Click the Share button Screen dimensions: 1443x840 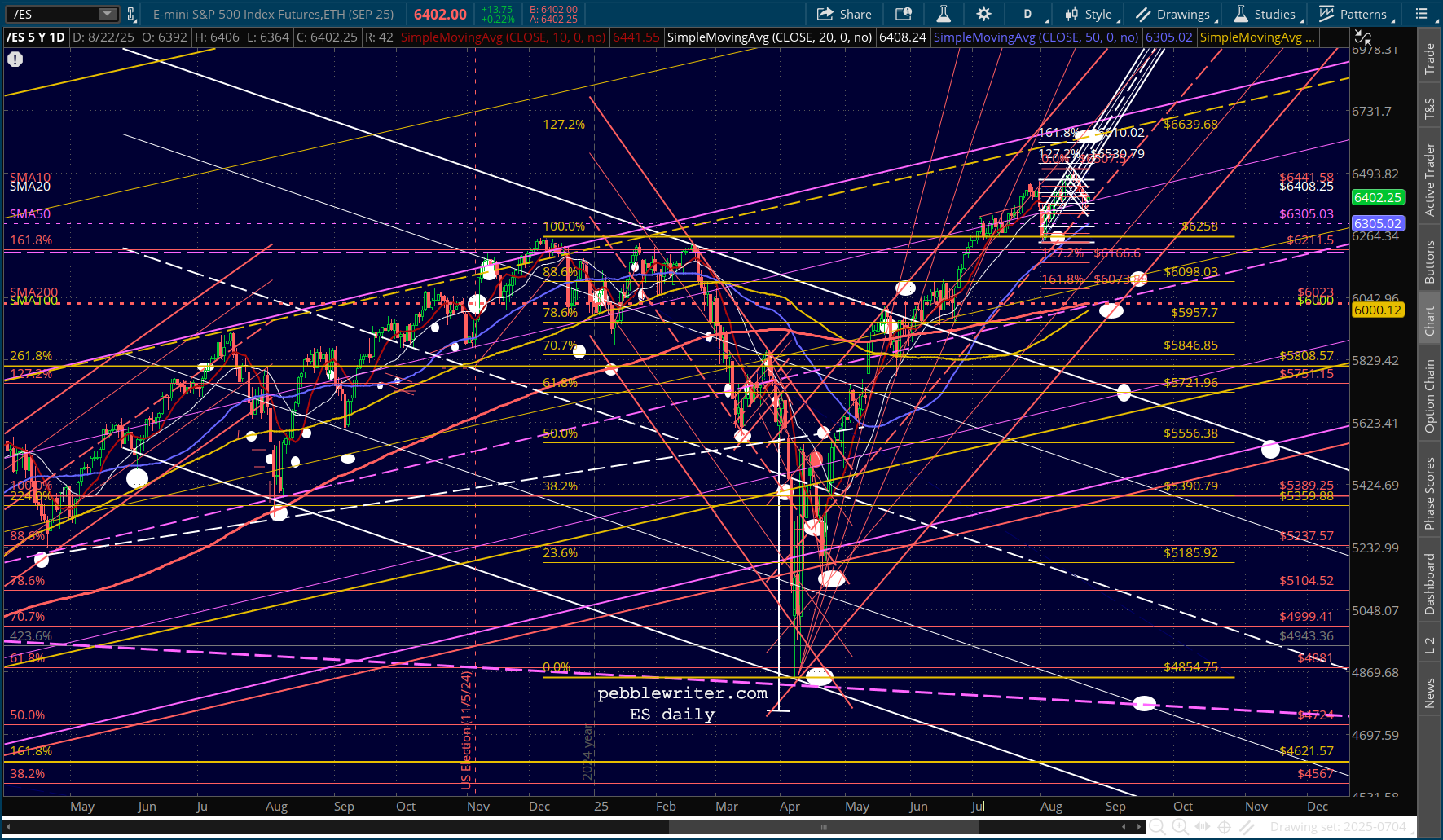[844, 14]
